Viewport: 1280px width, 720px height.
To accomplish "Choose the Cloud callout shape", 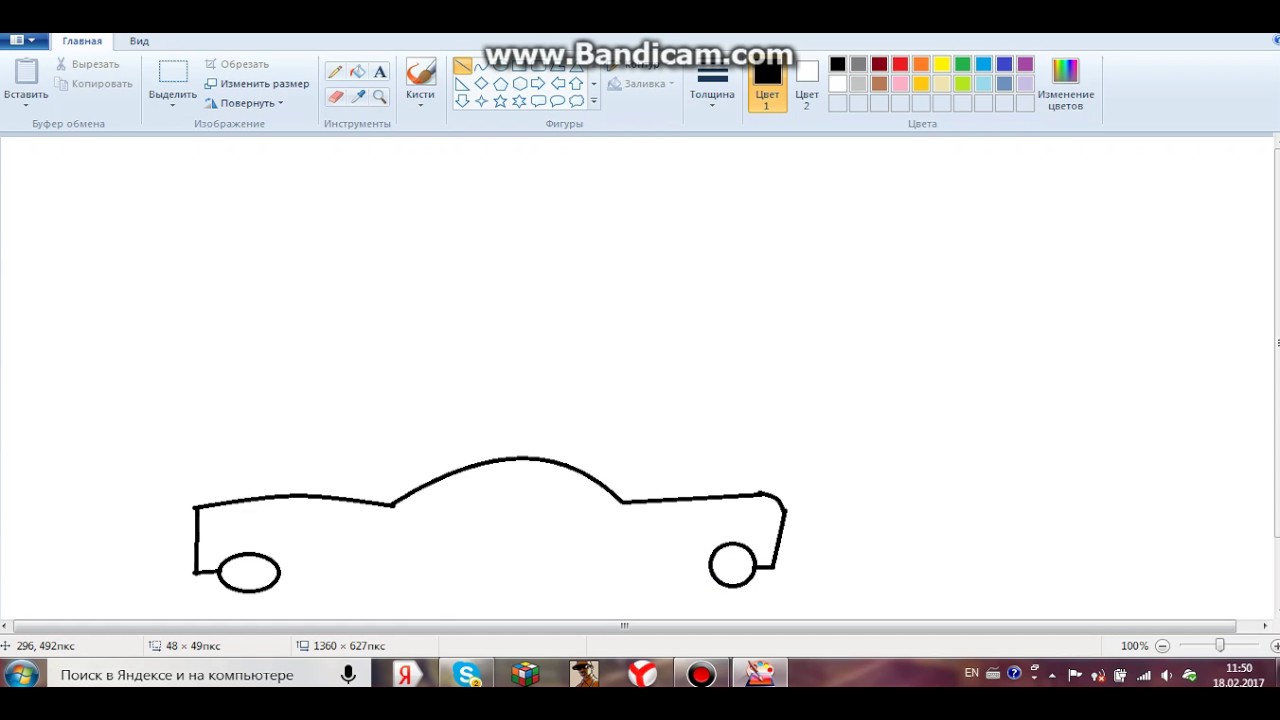I will pos(576,102).
